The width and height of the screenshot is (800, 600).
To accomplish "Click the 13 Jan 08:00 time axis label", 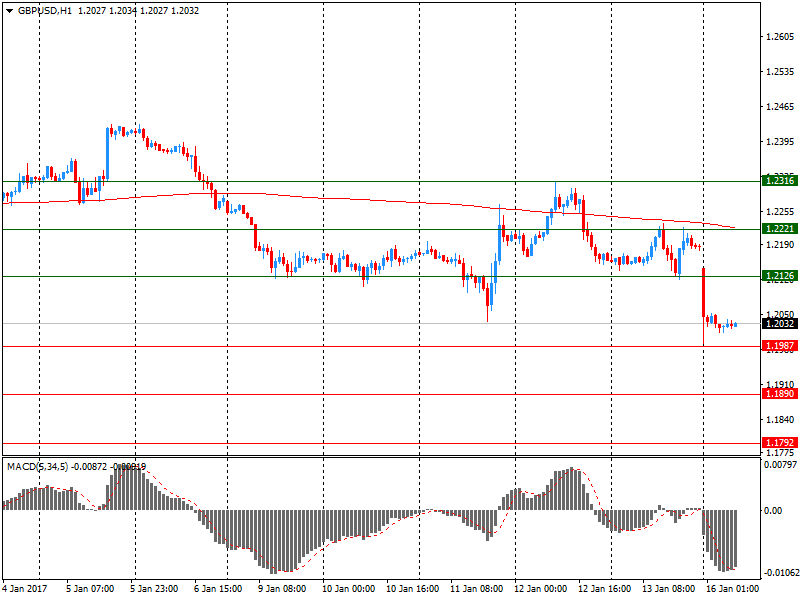I will [x=668, y=589].
